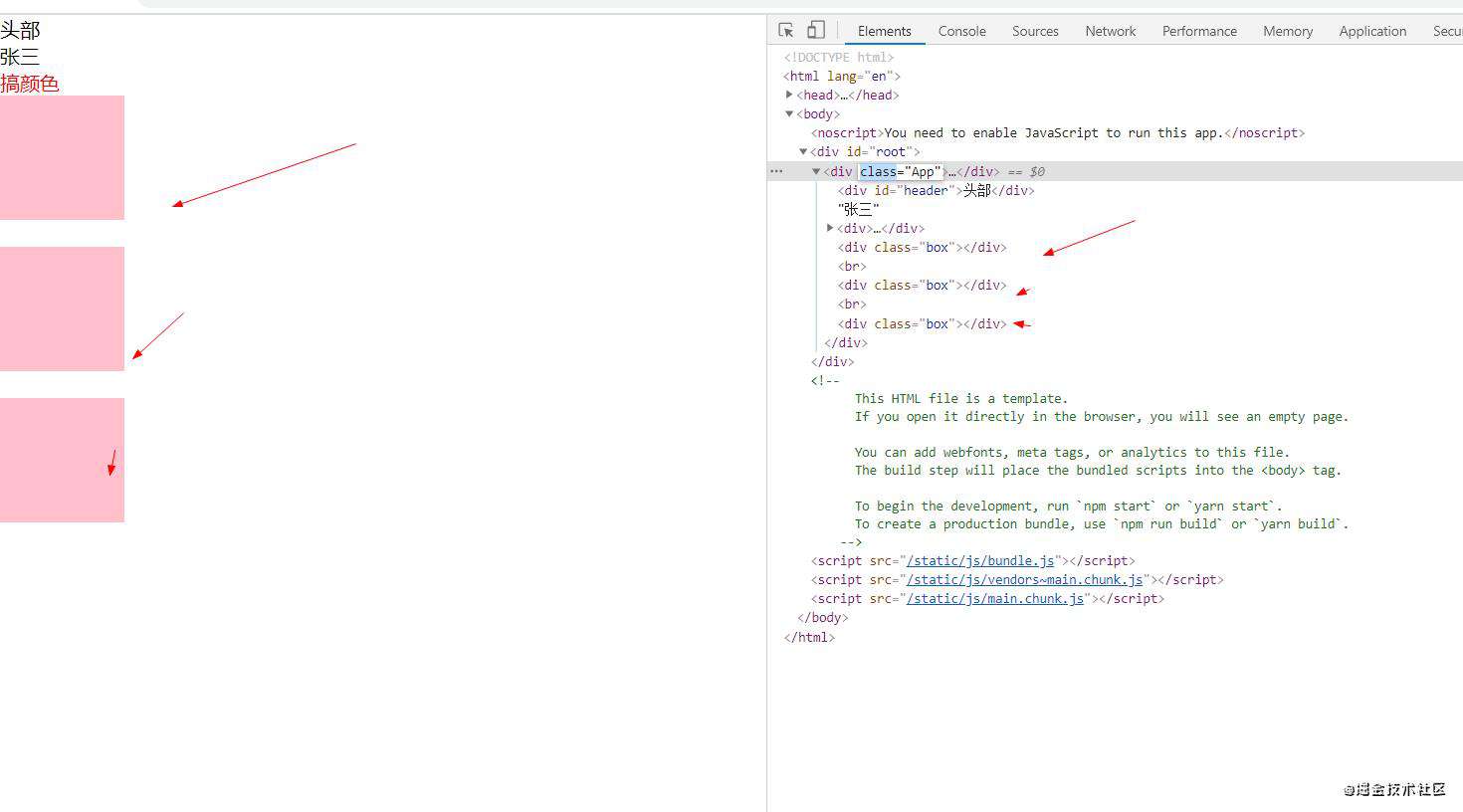The width and height of the screenshot is (1463, 812).
Task: Expand the collapsed div below 张三 text
Action: click(x=830, y=228)
